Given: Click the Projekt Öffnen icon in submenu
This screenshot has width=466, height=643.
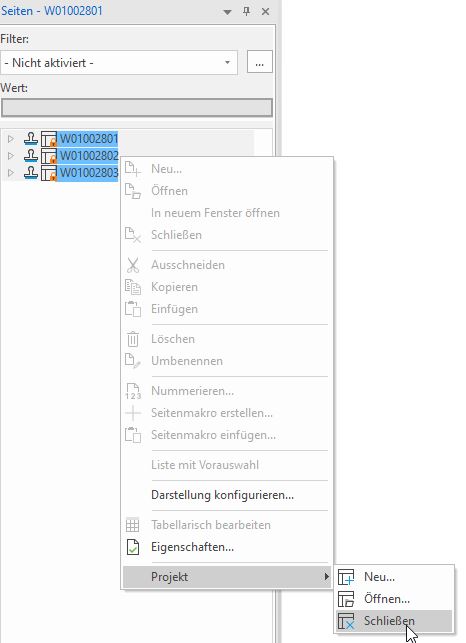Looking at the screenshot, I should point(346,599).
